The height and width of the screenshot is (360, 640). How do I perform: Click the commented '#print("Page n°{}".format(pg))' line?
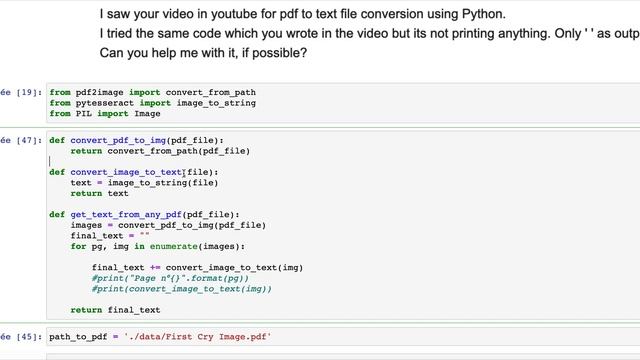(170, 278)
